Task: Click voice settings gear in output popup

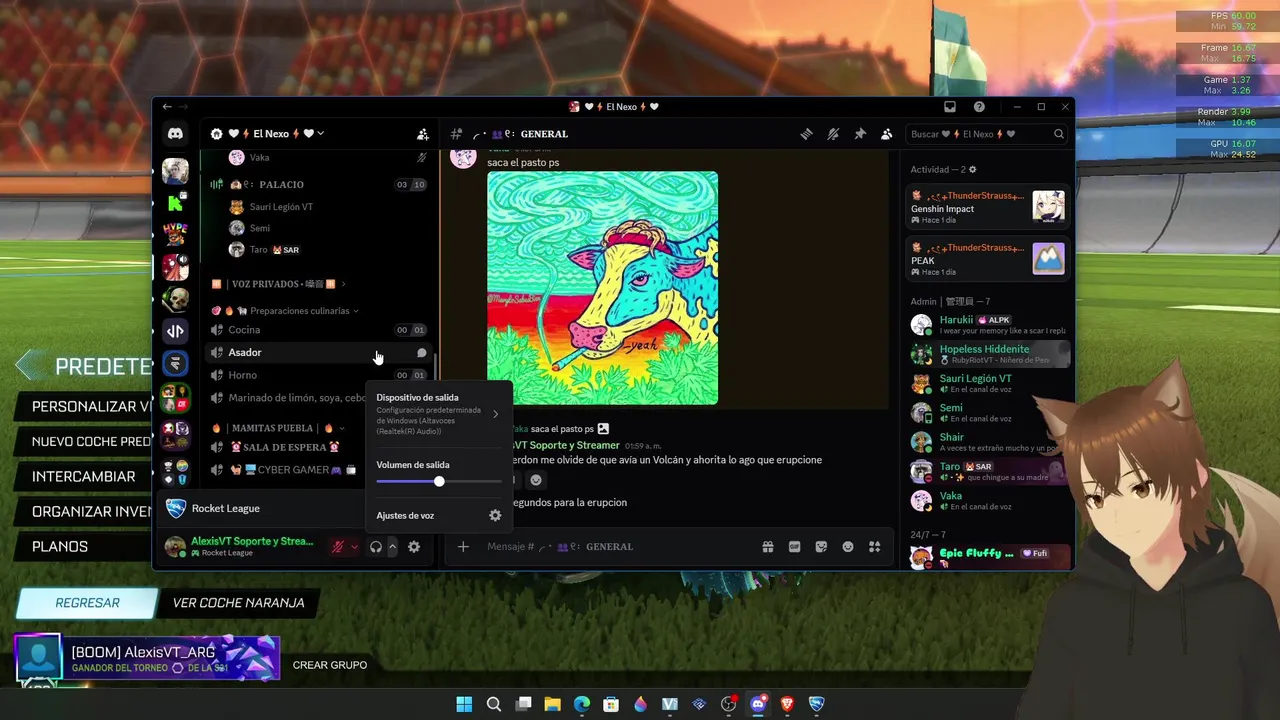Action: click(x=495, y=515)
